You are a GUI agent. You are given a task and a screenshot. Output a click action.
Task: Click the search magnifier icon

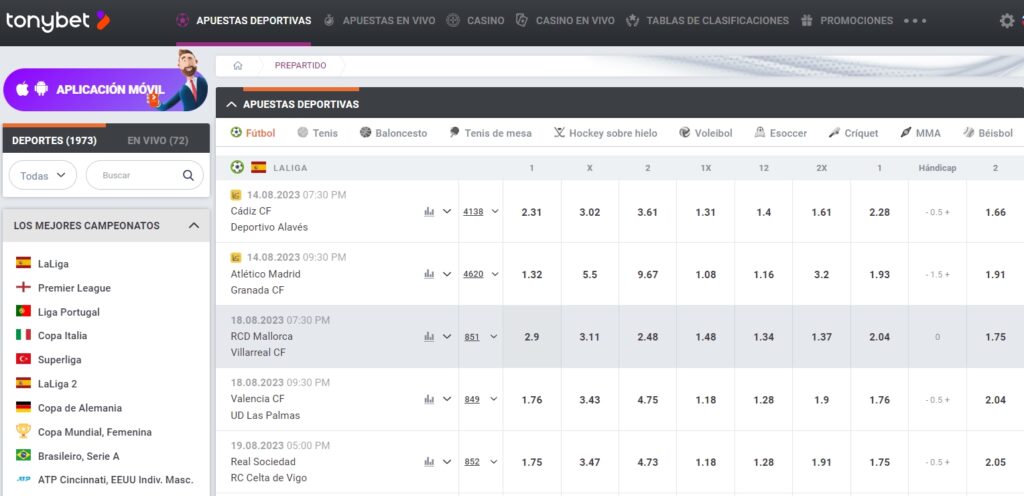coord(188,175)
